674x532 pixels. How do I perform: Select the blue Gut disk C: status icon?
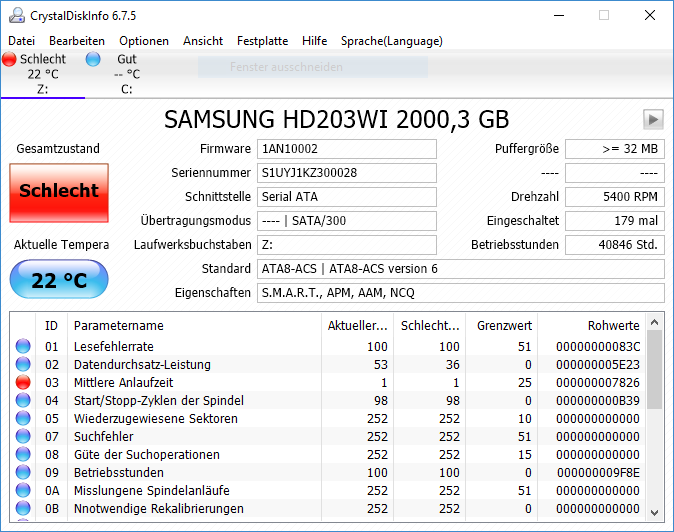93,59
